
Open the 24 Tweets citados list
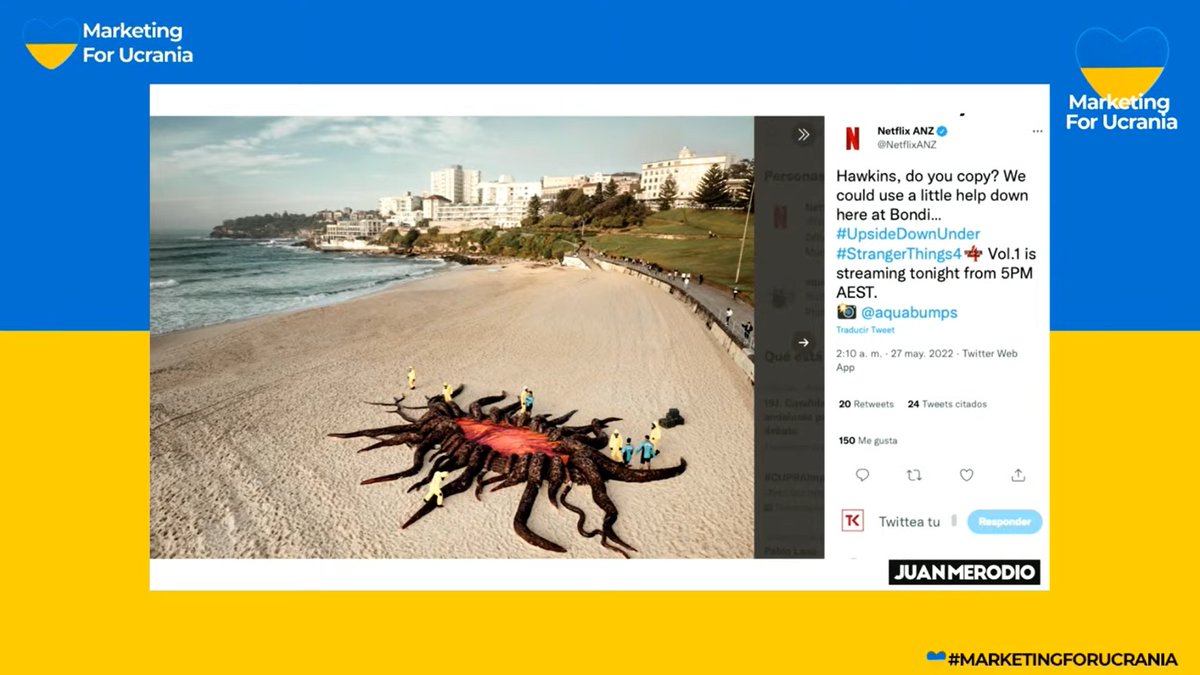[x=949, y=404]
